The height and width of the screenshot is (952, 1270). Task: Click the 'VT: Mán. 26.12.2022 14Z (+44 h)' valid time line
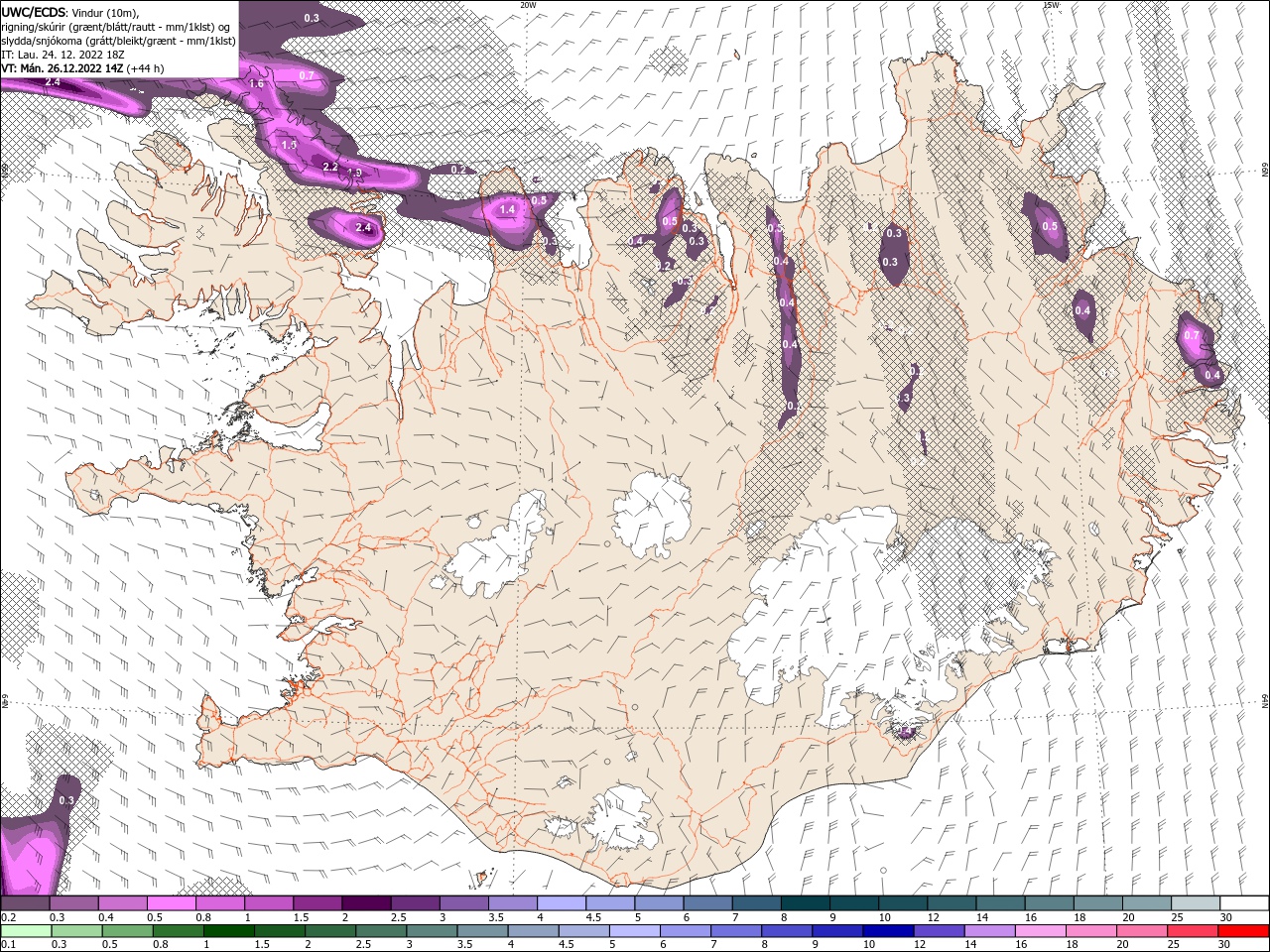[x=82, y=68]
